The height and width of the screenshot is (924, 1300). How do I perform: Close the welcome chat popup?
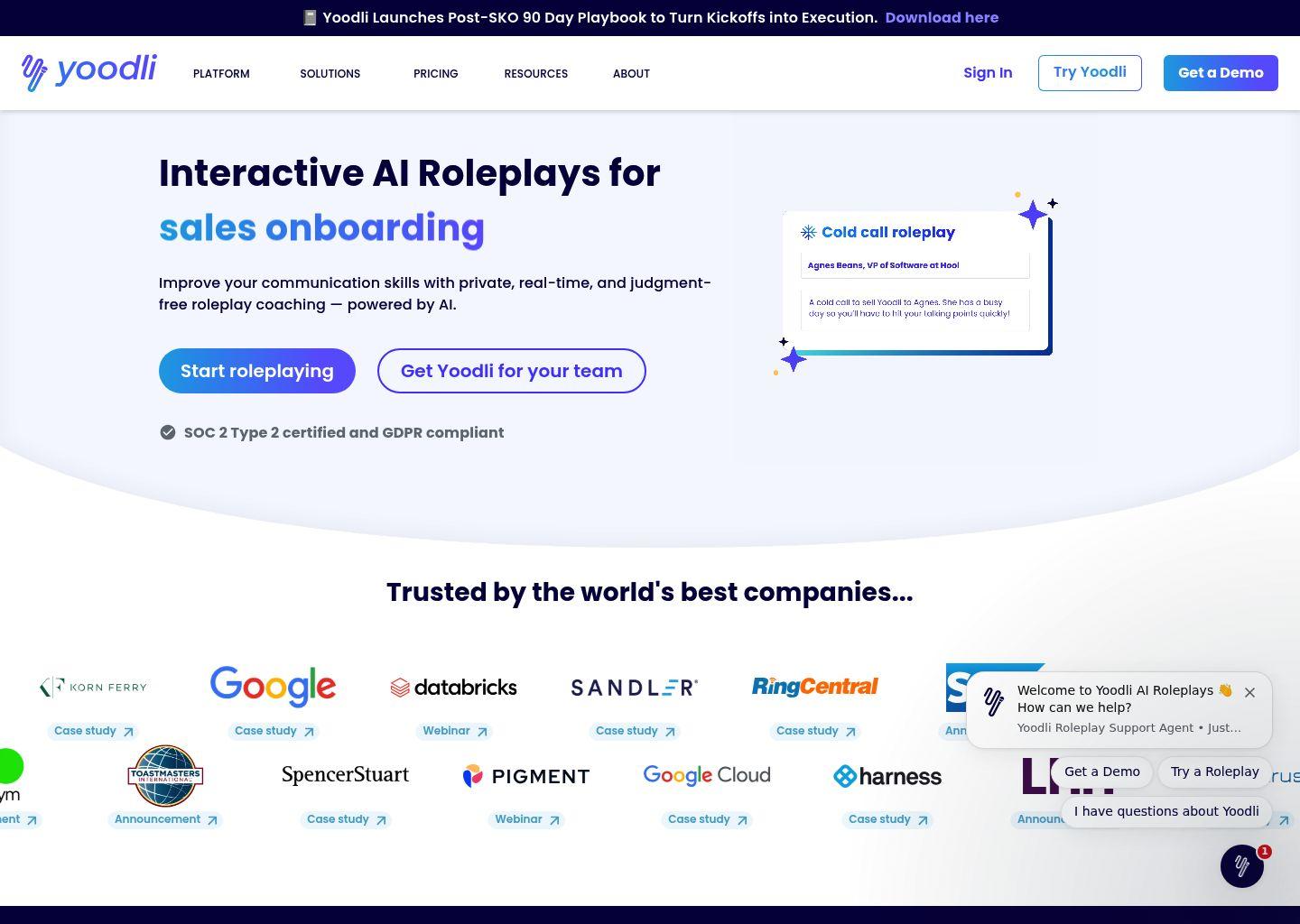point(1249,693)
